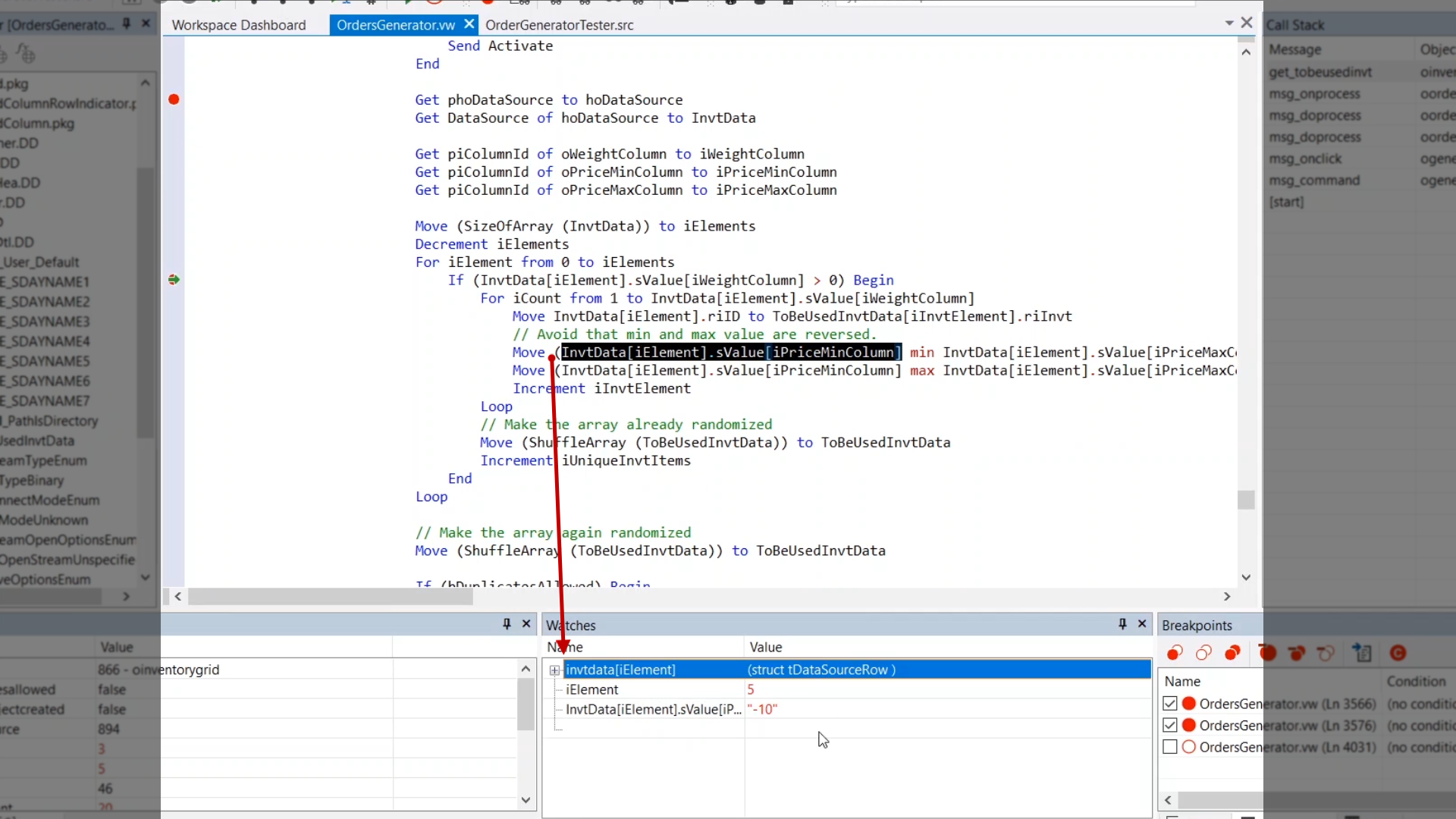Select the iElement watch row
Screen dimensions: 1456x819
click(x=591, y=689)
